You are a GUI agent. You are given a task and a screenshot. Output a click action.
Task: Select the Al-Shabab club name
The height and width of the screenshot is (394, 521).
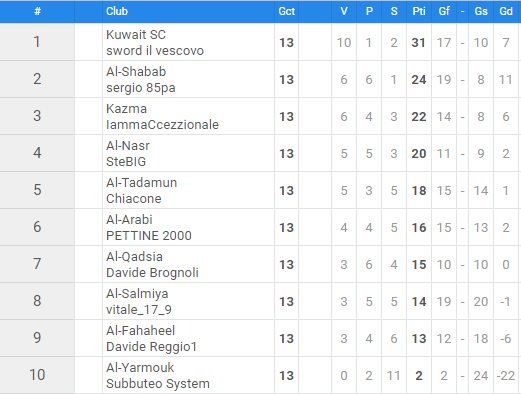pyautogui.click(x=136, y=72)
